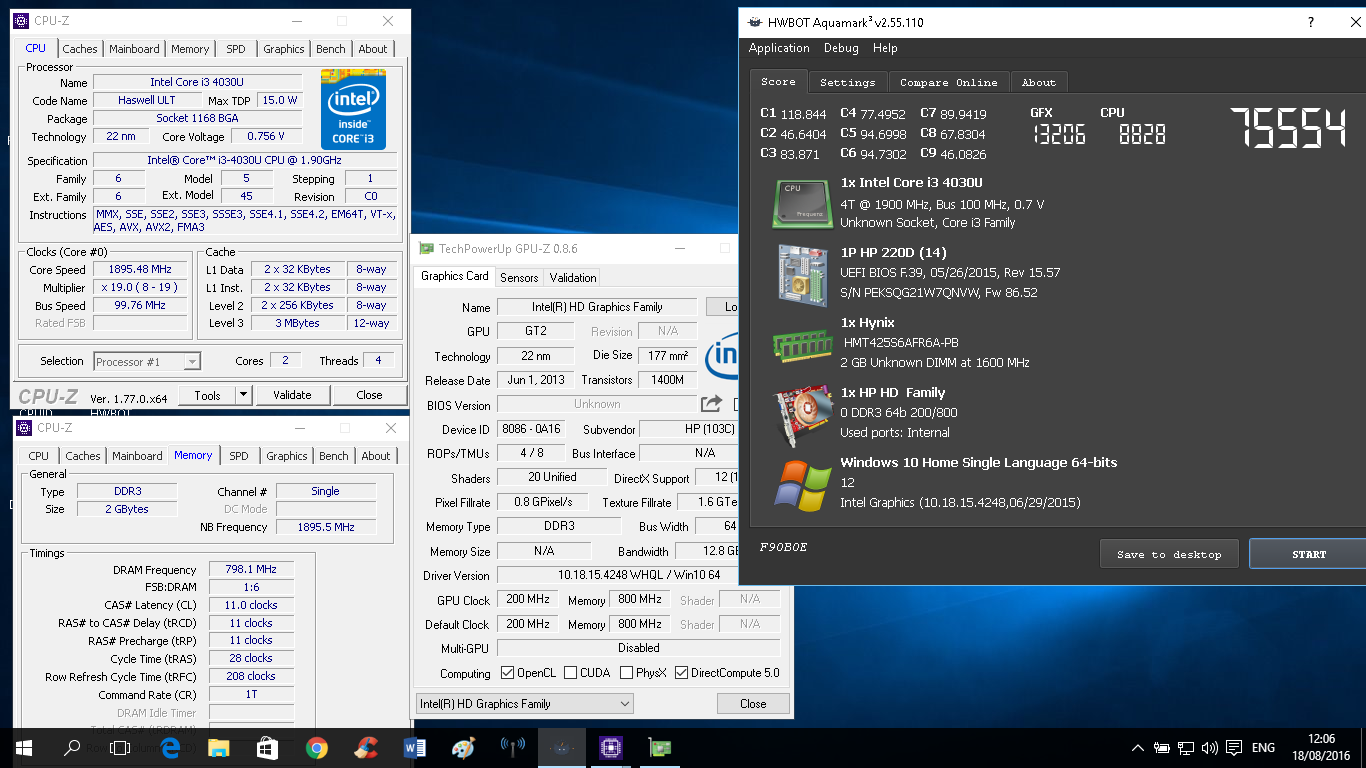Click the START button in Aquamark
The width and height of the screenshot is (1366, 768).
[x=1307, y=554]
